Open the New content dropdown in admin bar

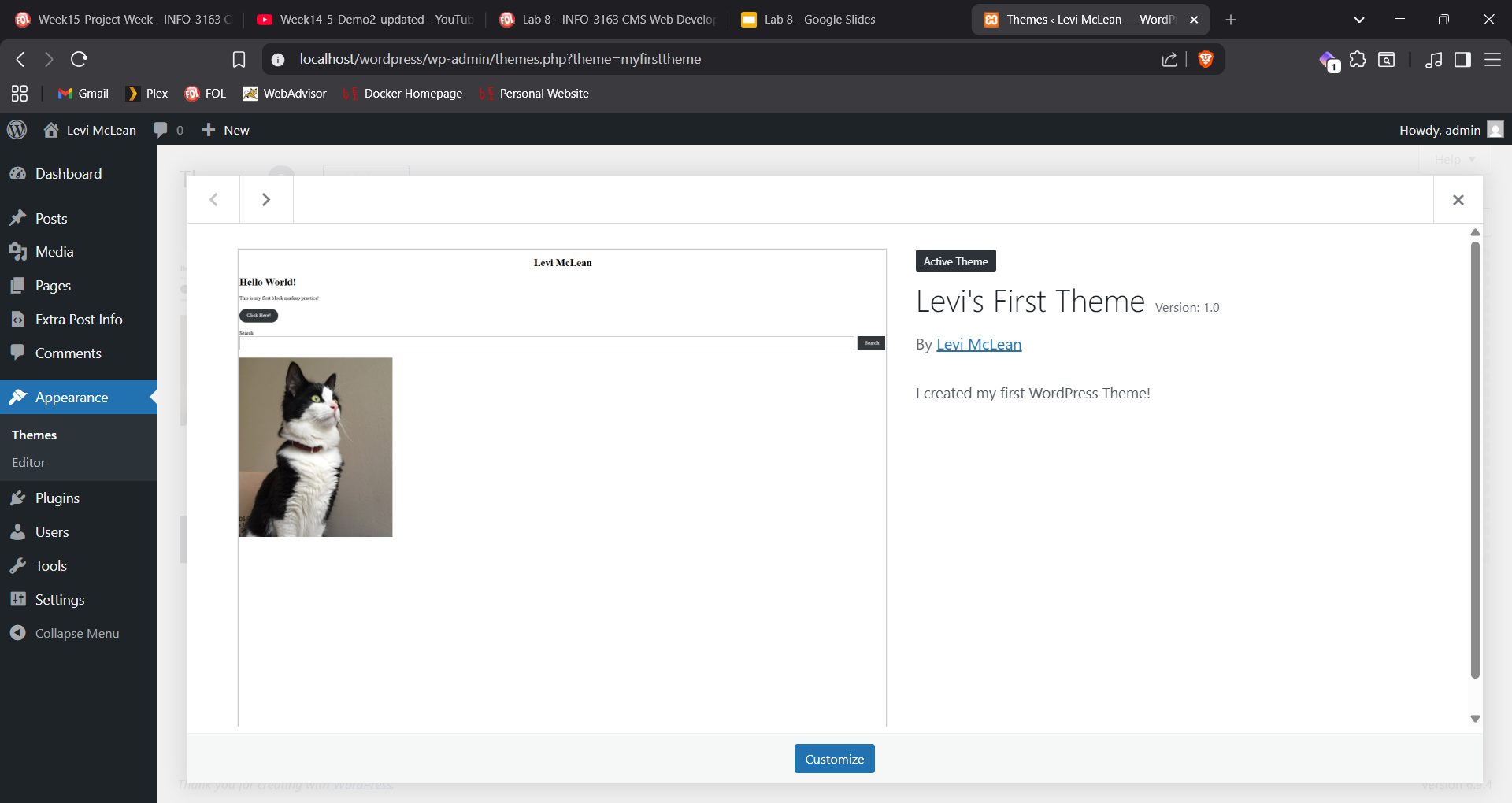click(x=226, y=130)
